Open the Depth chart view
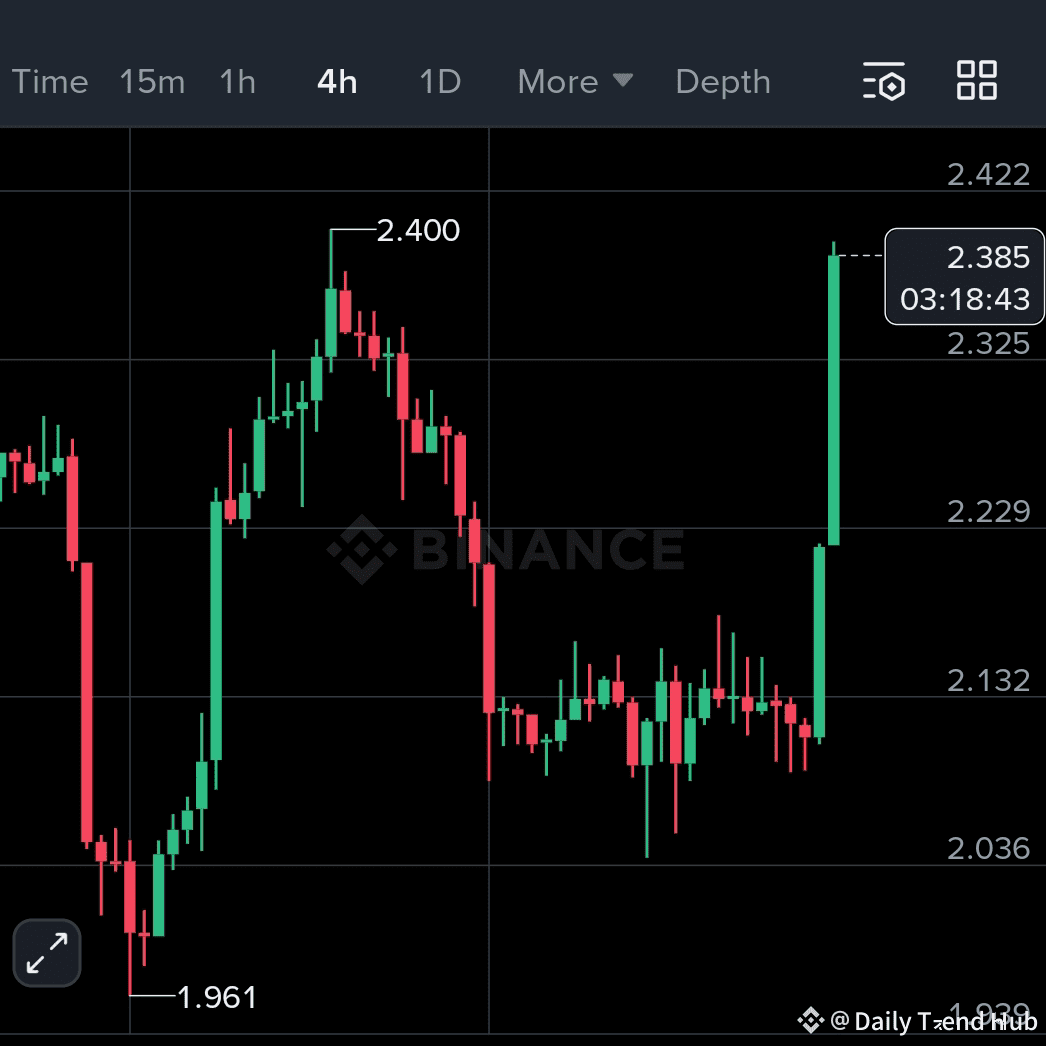 click(x=723, y=81)
